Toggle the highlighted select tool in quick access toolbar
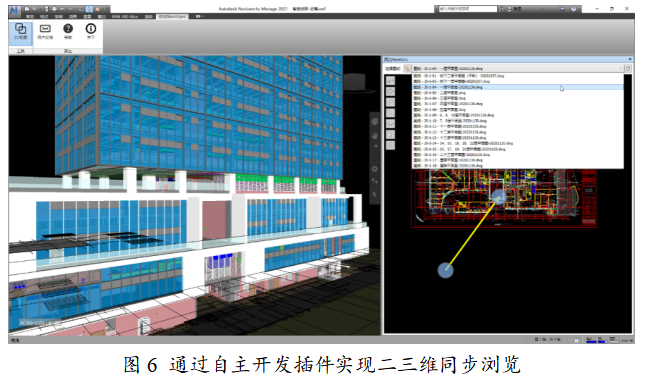The height and width of the screenshot is (382, 645). coord(90,9)
